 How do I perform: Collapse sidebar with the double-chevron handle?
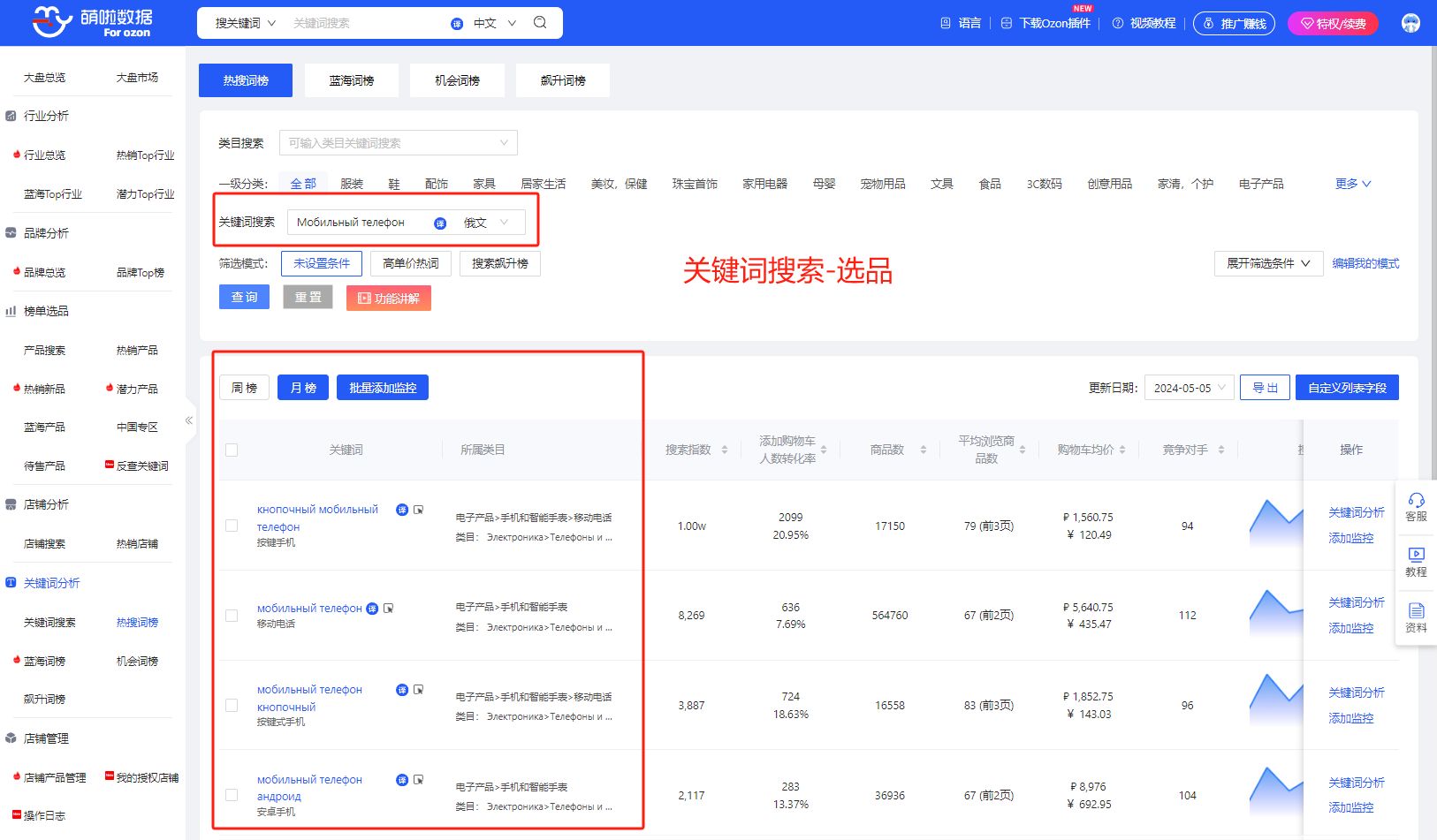click(x=188, y=420)
